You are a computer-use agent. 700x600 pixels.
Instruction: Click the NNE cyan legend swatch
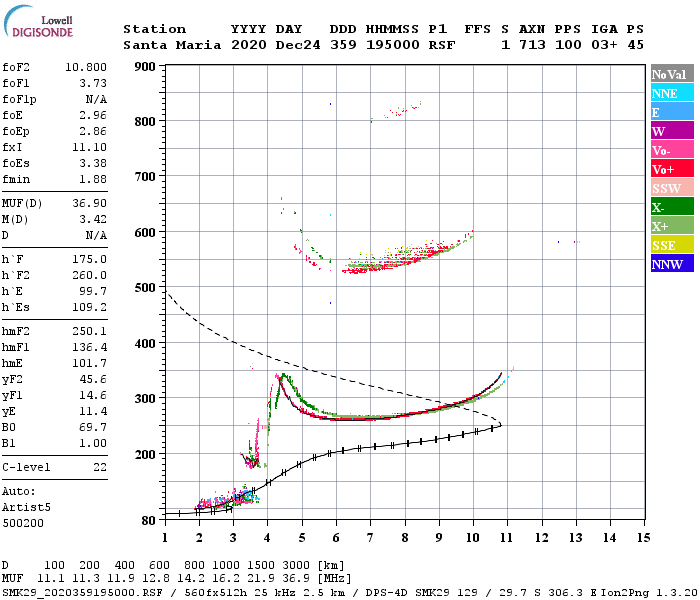672,93
